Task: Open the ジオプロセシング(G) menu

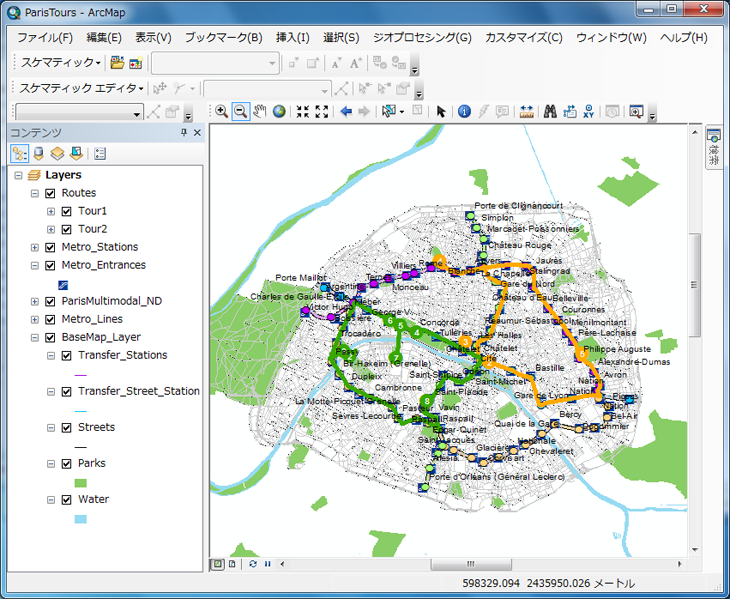Action: (x=421, y=38)
